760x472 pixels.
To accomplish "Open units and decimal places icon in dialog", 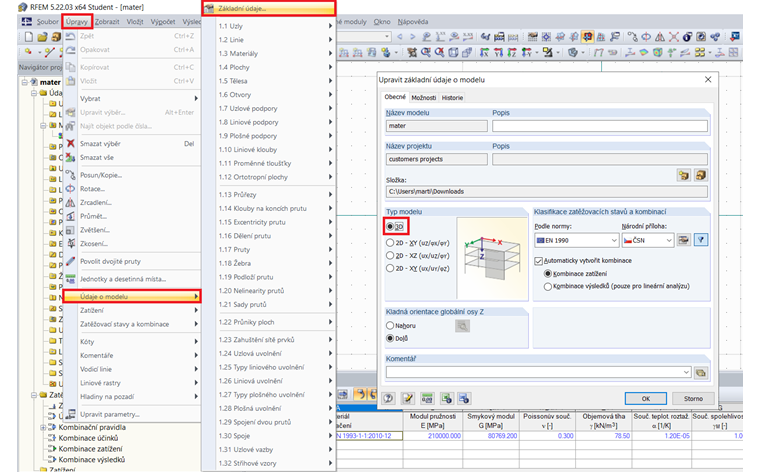I will (427, 398).
